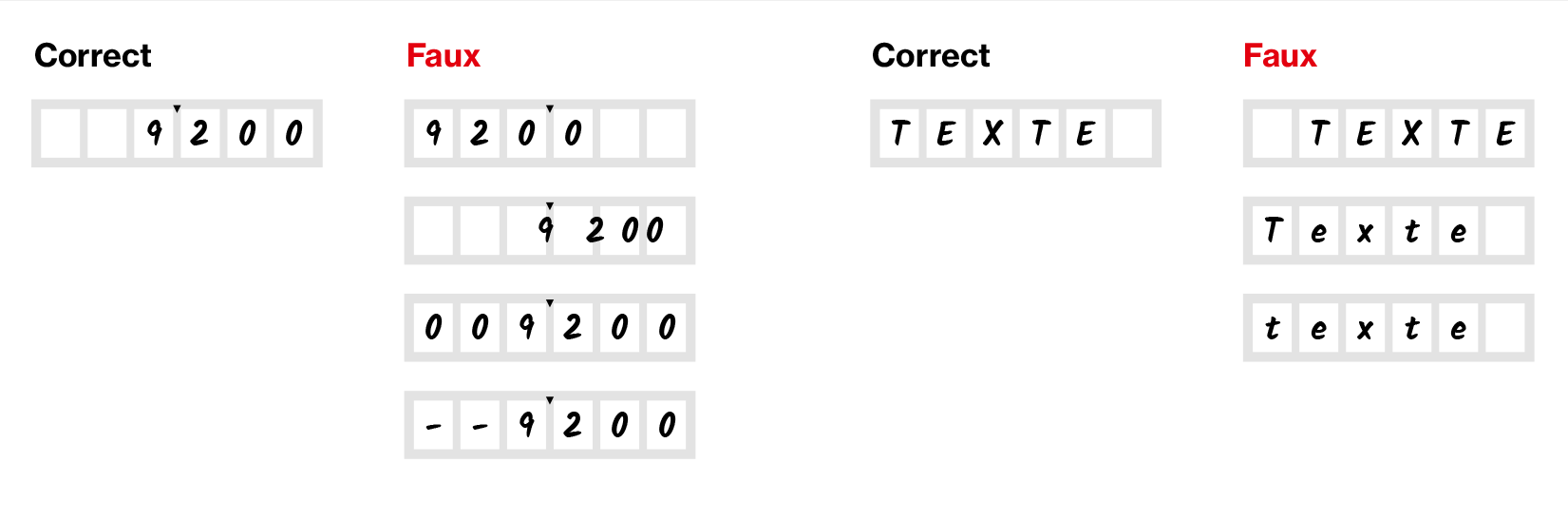
Task: Click digit 9 in the left-aligned faux 9200 field
Action: click(433, 133)
